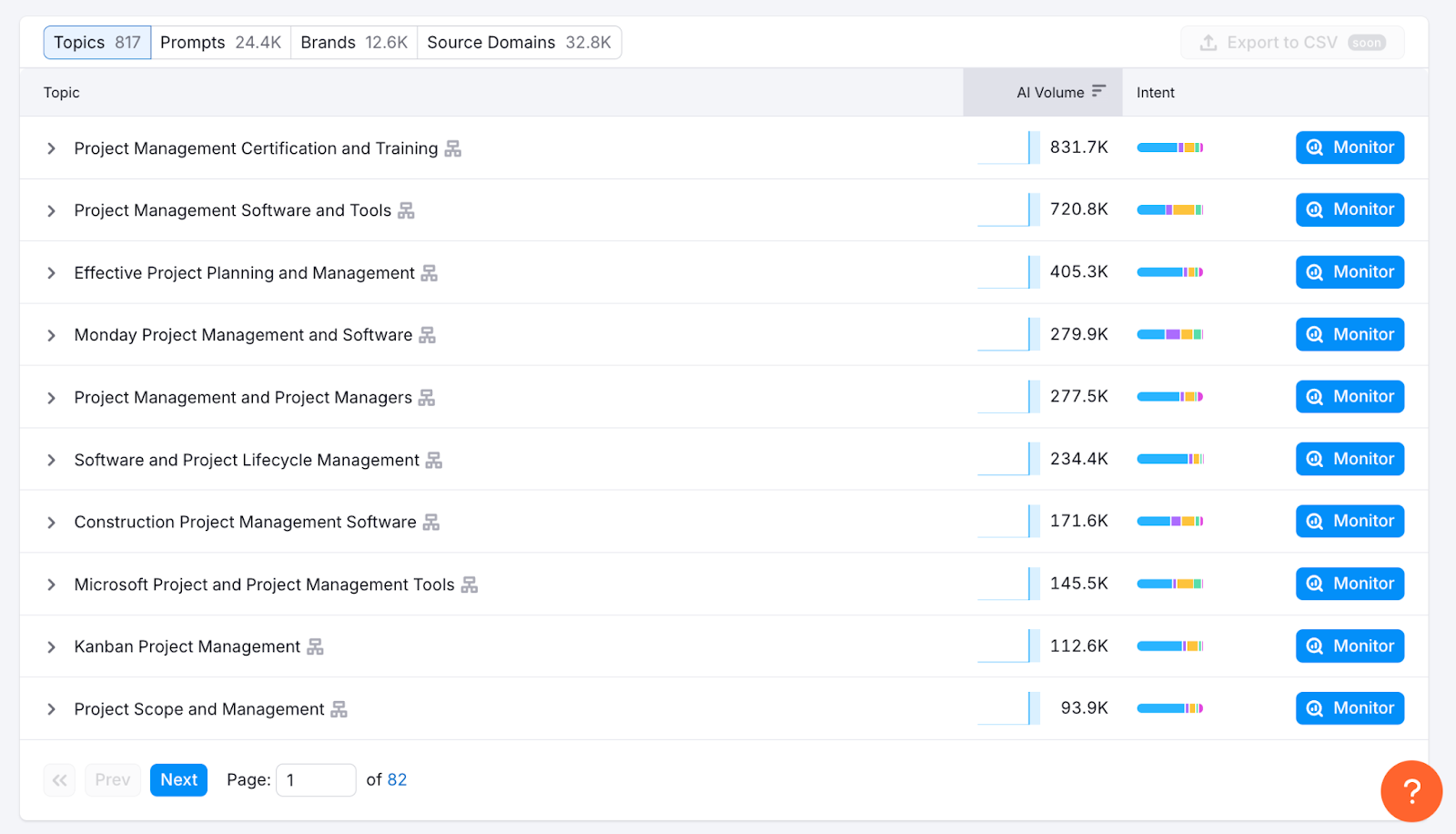Click the Page number input field
1456x834 pixels.
(315, 779)
